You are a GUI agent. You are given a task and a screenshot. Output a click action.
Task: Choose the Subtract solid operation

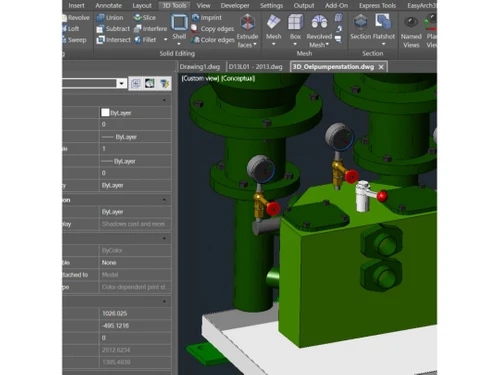pos(113,29)
